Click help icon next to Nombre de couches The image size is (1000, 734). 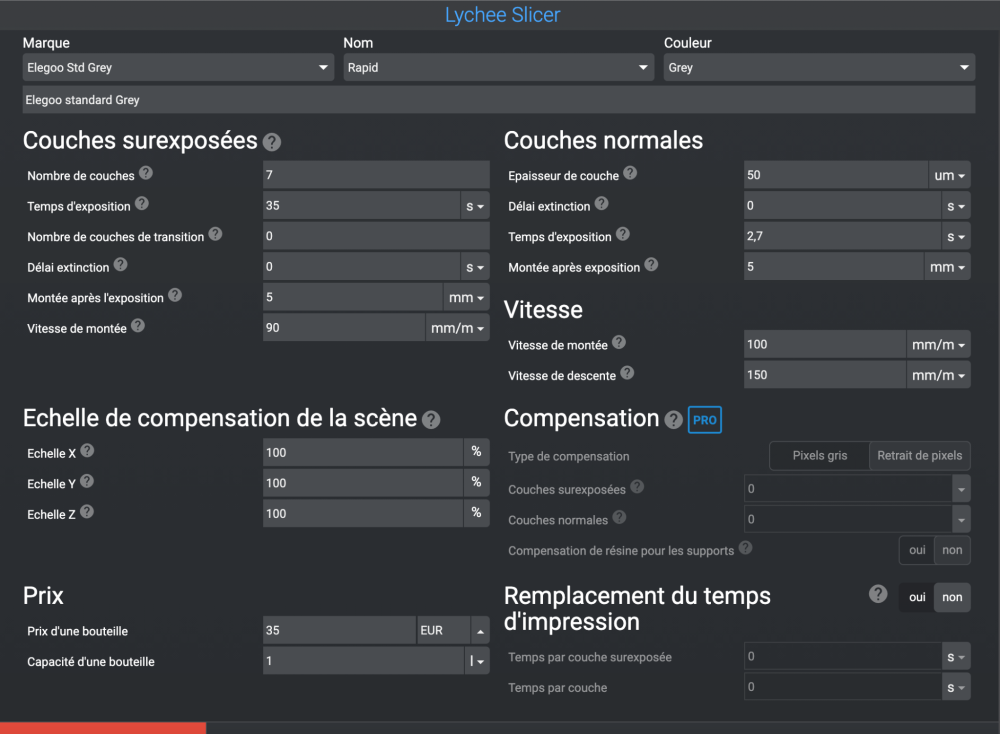(x=146, y=173)
